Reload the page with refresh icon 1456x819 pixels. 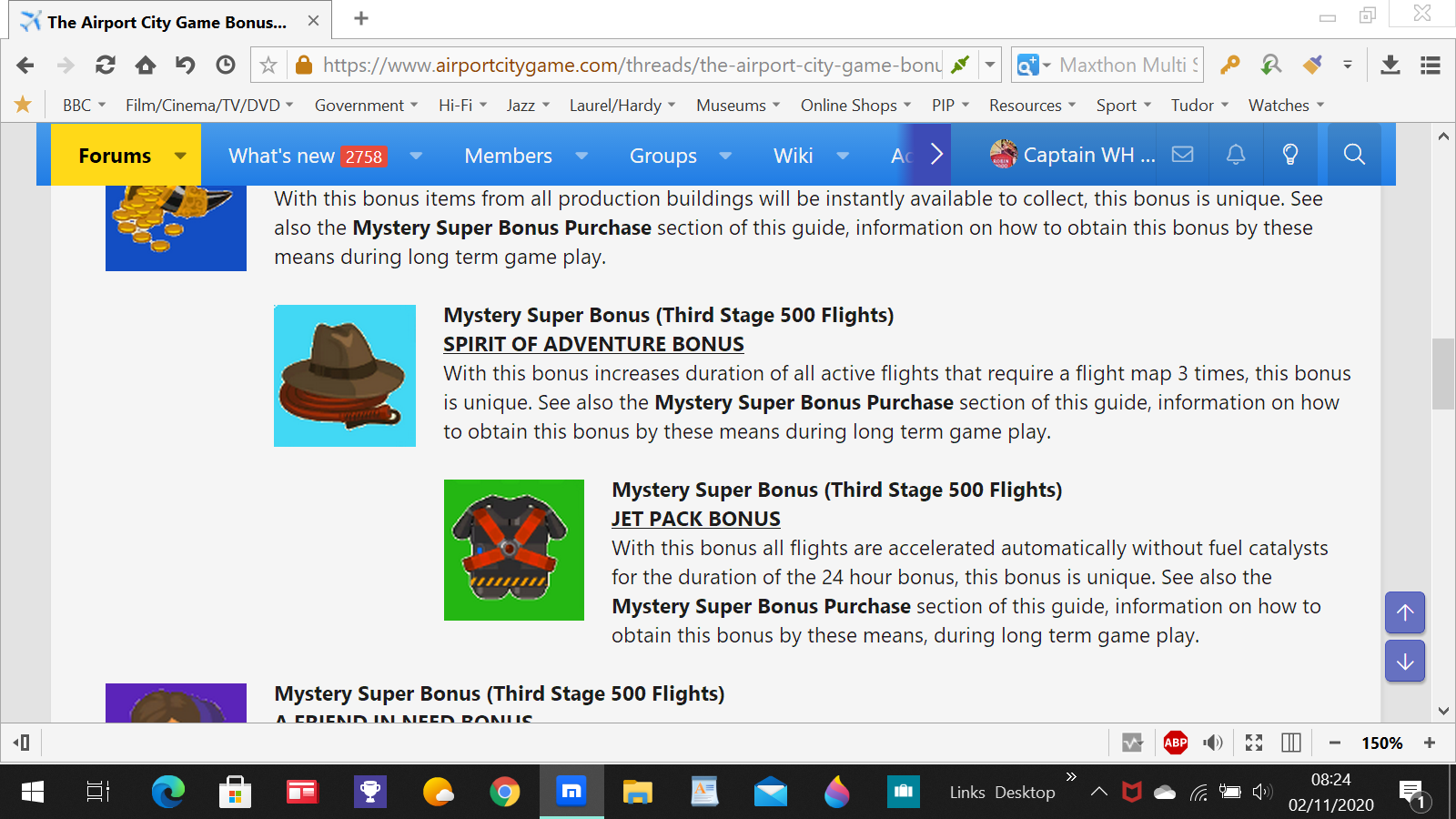(x=106, y=65)
